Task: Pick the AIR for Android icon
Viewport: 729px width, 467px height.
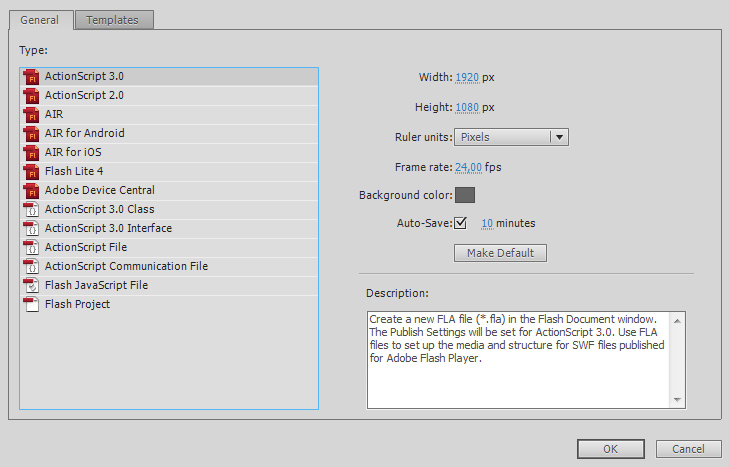Action: tap(30, 133)
